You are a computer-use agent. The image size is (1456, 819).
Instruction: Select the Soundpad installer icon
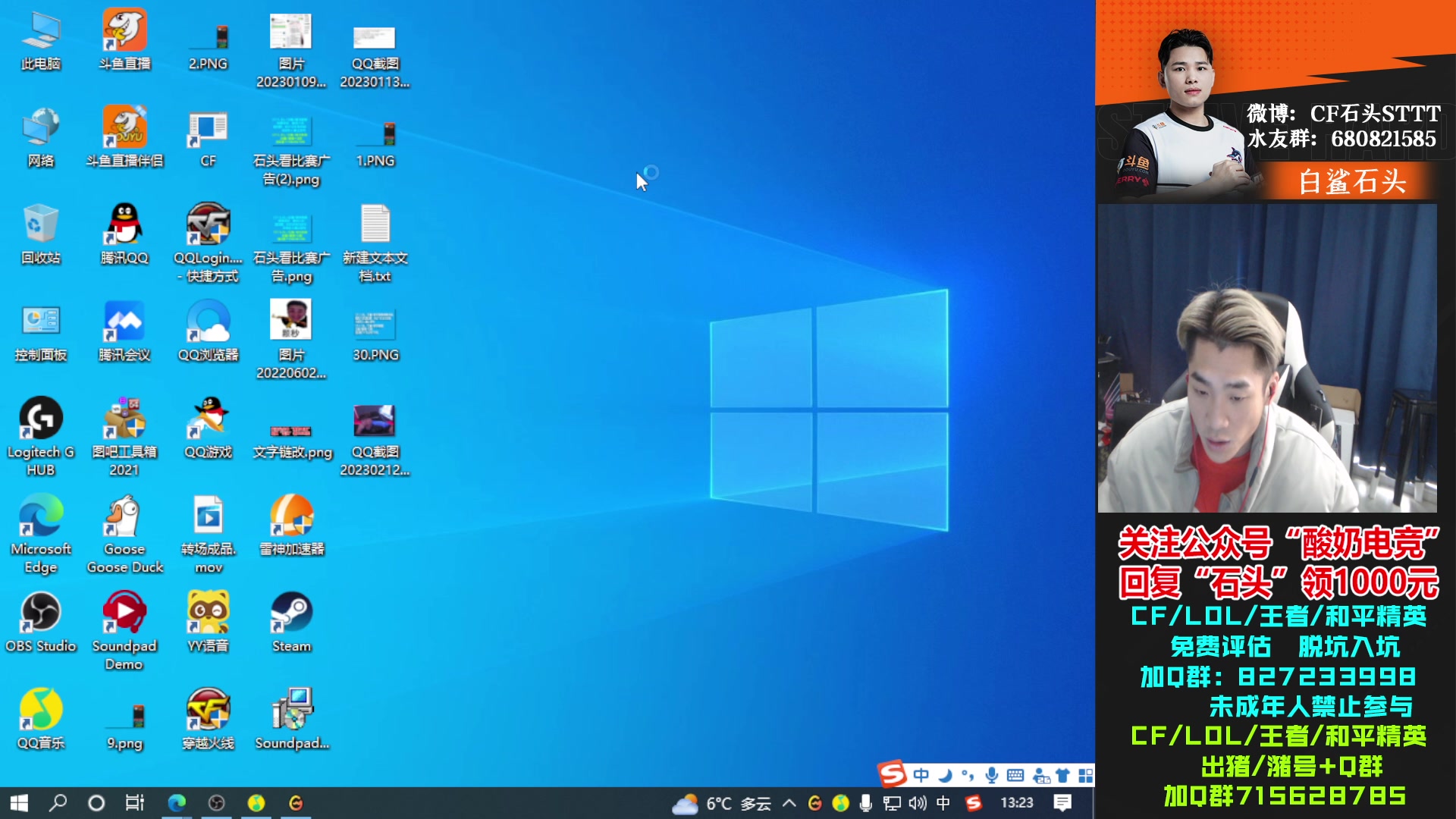291,720
